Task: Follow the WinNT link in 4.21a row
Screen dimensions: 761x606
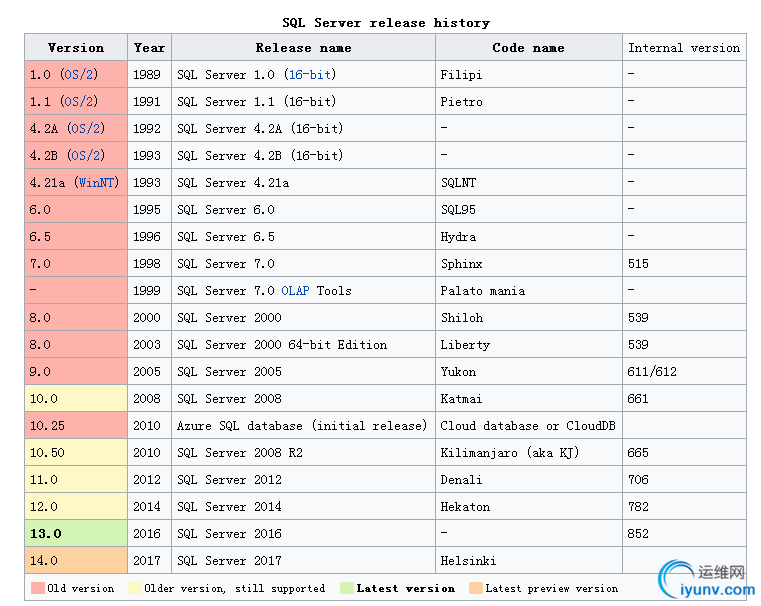Action: pyautogui.click(x=97, y=182)
